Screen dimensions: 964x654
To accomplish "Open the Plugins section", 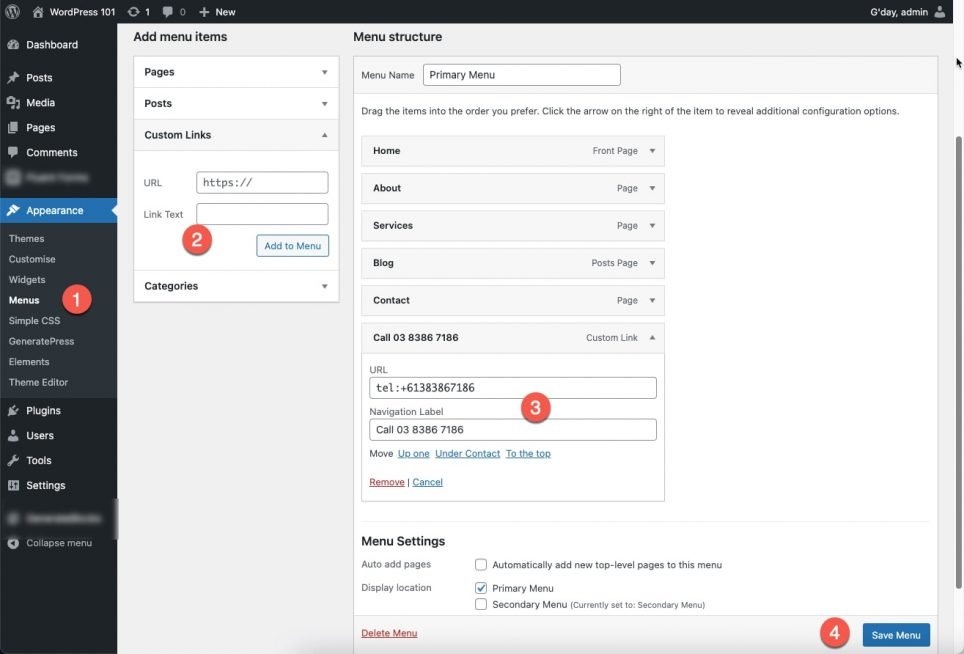I will tap(43, 411).
